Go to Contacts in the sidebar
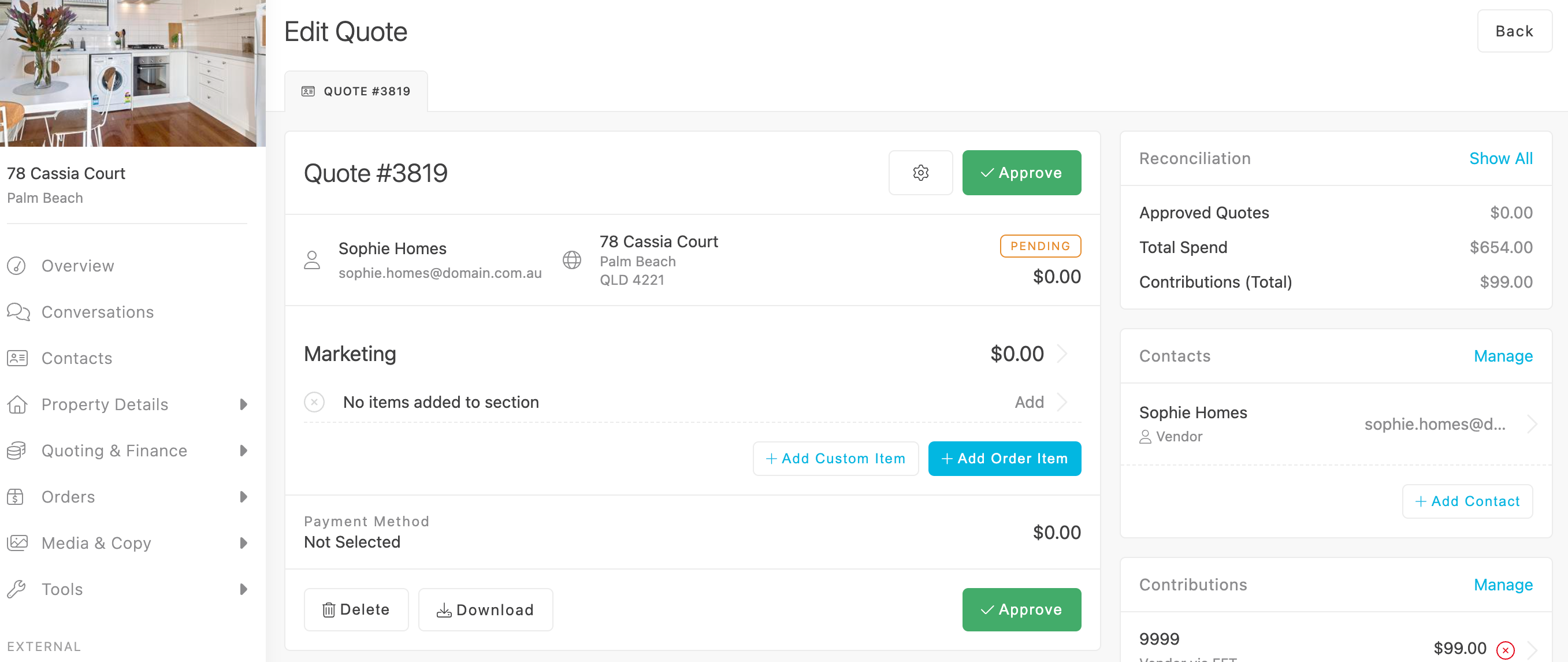 point(77,358)
